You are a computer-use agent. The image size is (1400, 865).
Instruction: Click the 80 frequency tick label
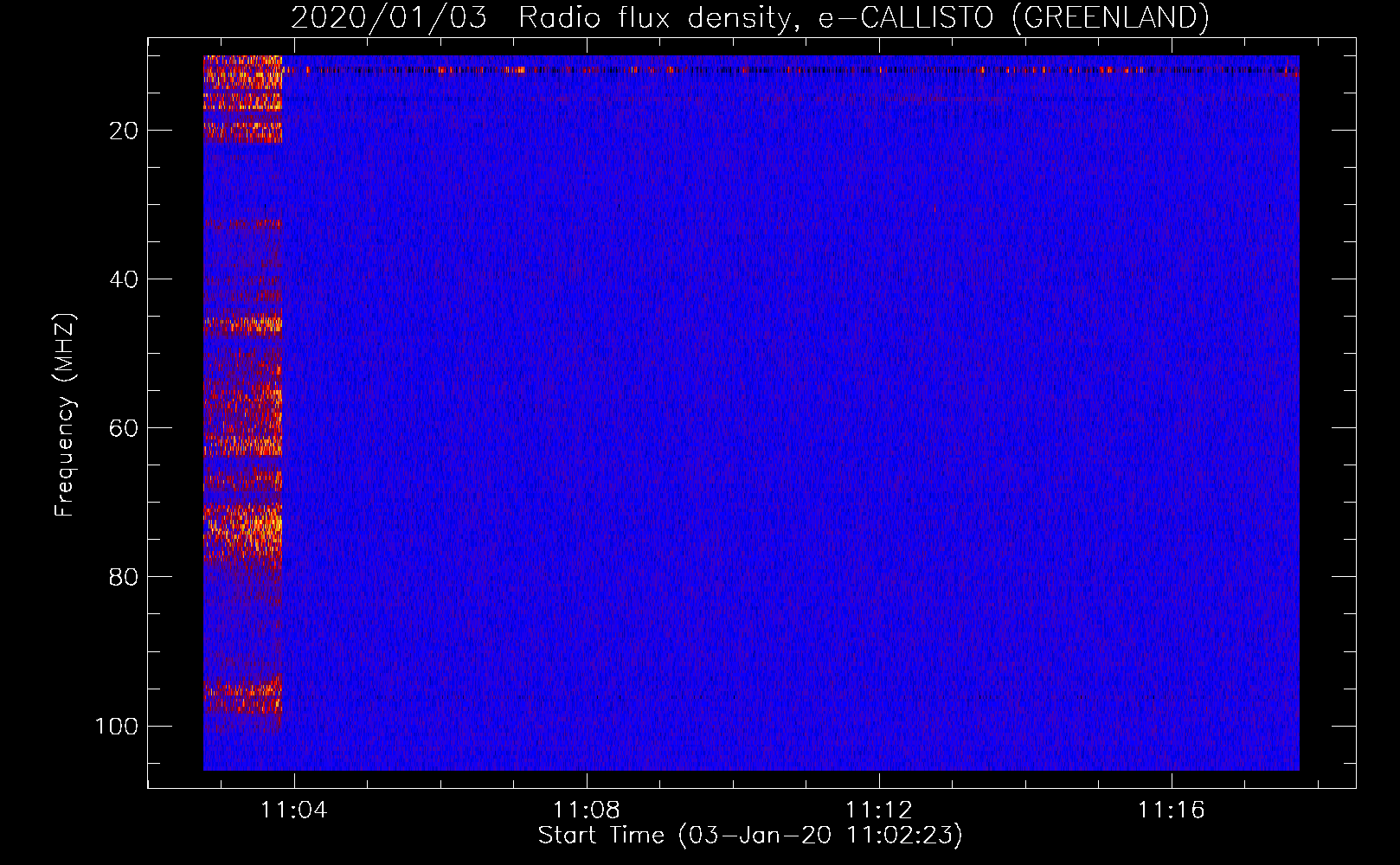point(124,577)
